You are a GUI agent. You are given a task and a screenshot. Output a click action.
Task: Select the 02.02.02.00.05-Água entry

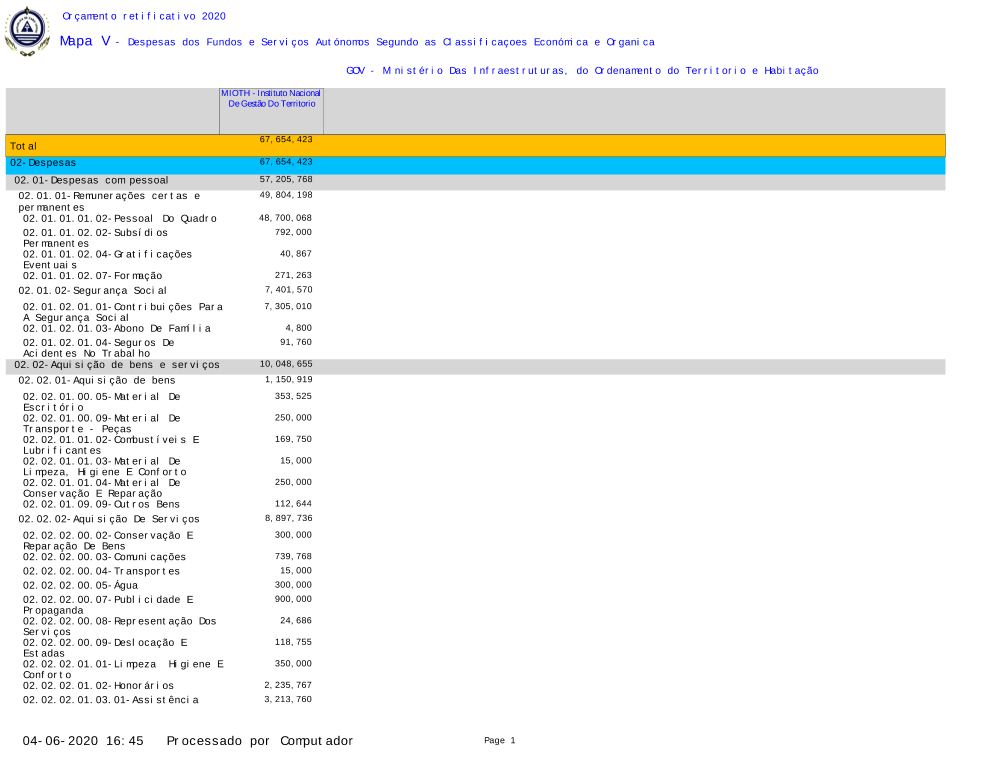(x=86, y=585)
